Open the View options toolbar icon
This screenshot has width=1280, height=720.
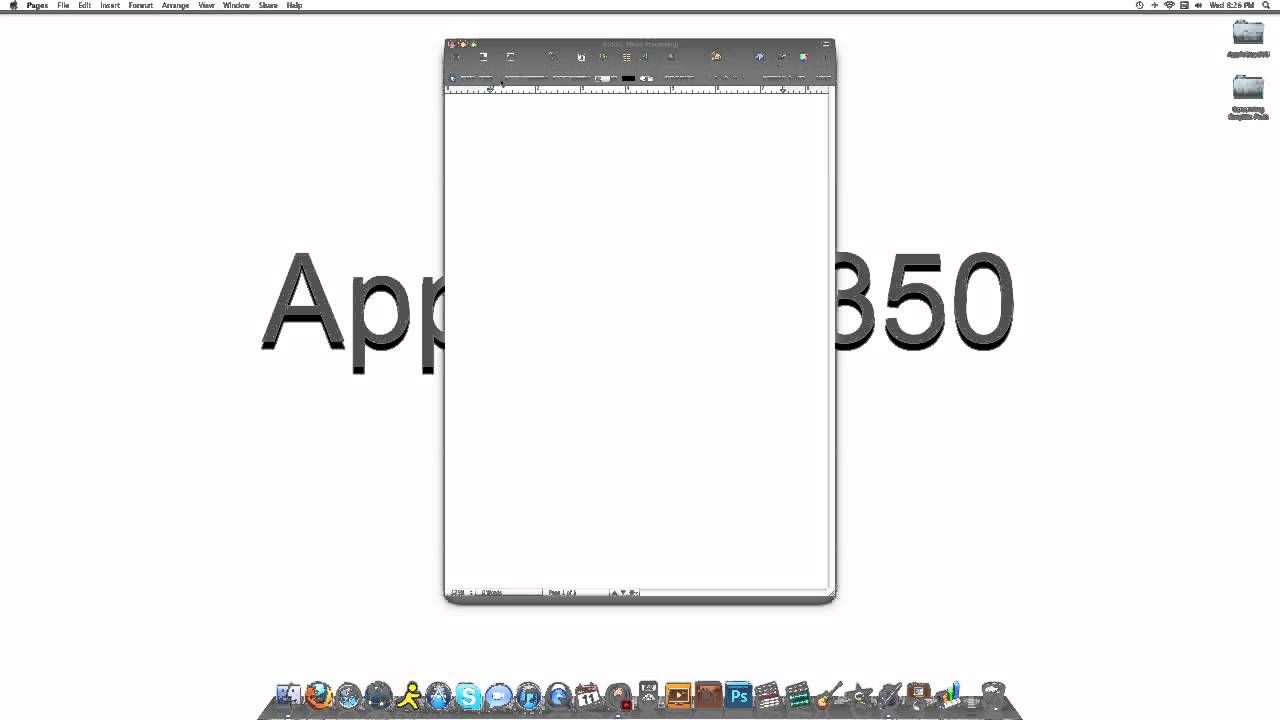(x=455, y=57)
